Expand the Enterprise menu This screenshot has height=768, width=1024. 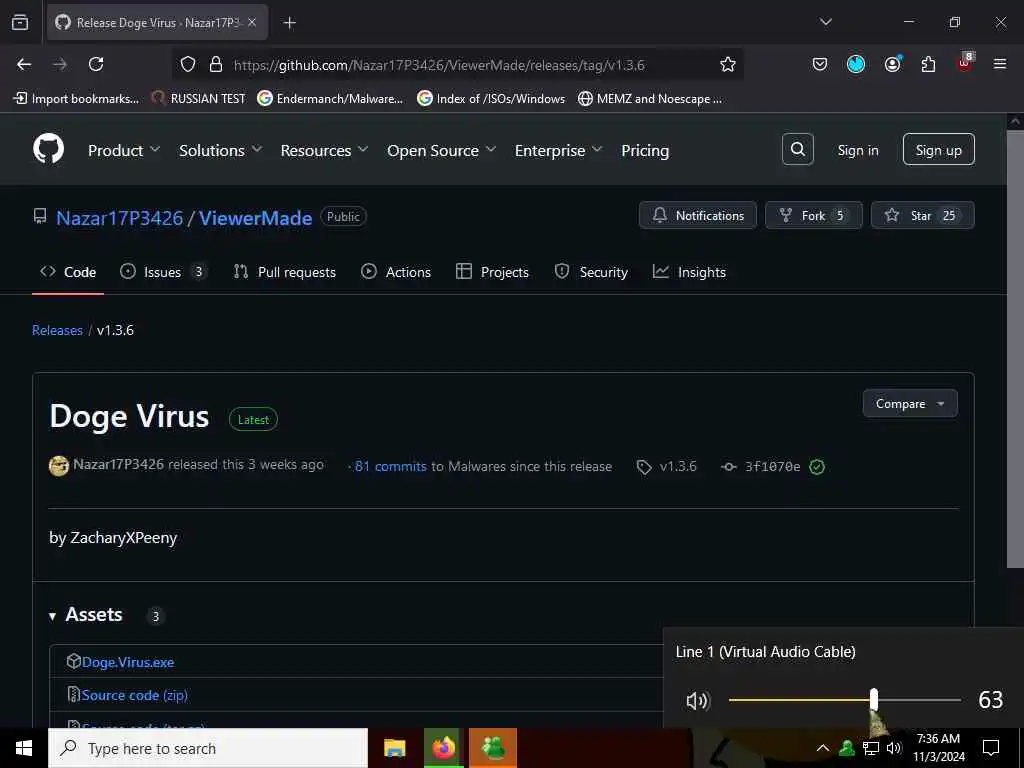click(558, 150)
